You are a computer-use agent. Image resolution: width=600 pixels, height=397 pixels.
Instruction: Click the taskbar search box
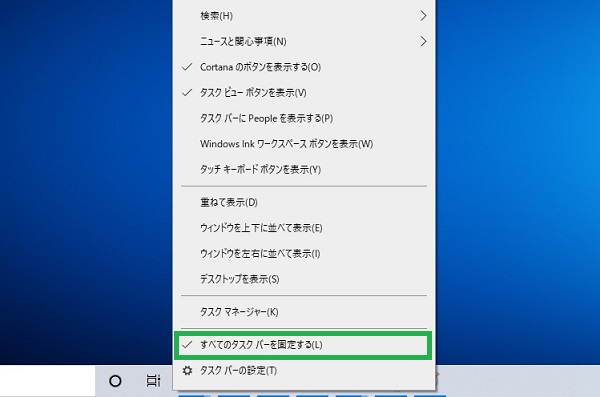click(47, 381)
